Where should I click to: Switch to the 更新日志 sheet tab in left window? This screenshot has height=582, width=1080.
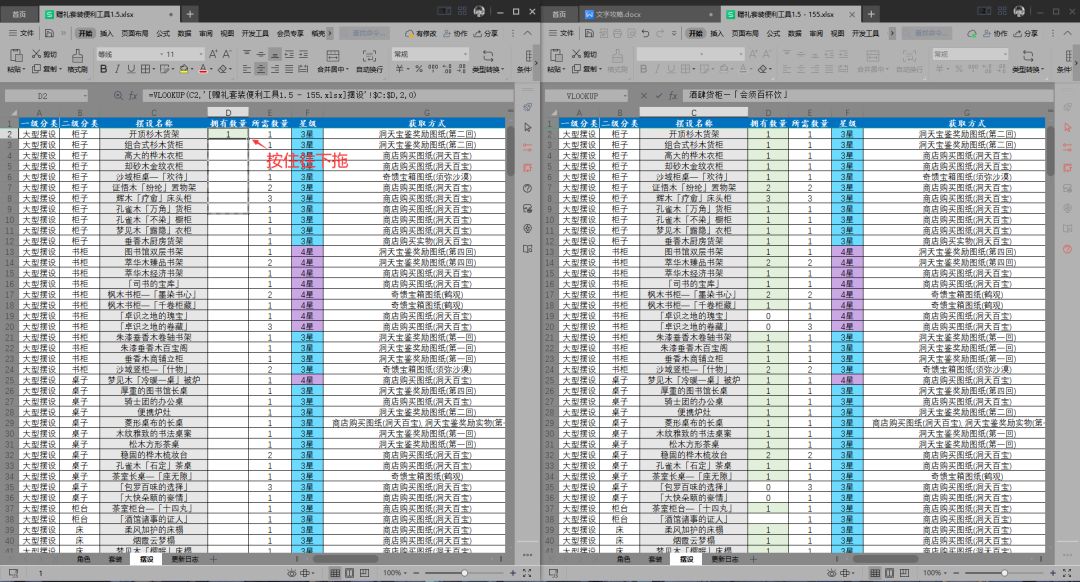[x=185, y=559]
